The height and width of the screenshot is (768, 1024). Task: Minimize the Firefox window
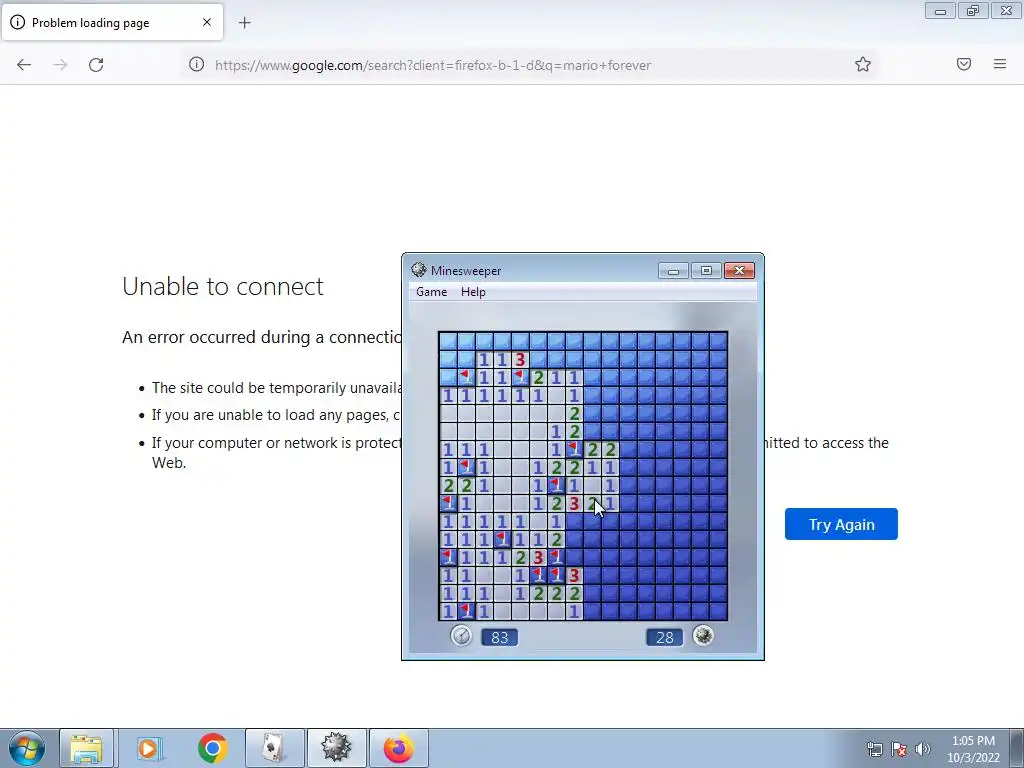click(x=940, y=10)
